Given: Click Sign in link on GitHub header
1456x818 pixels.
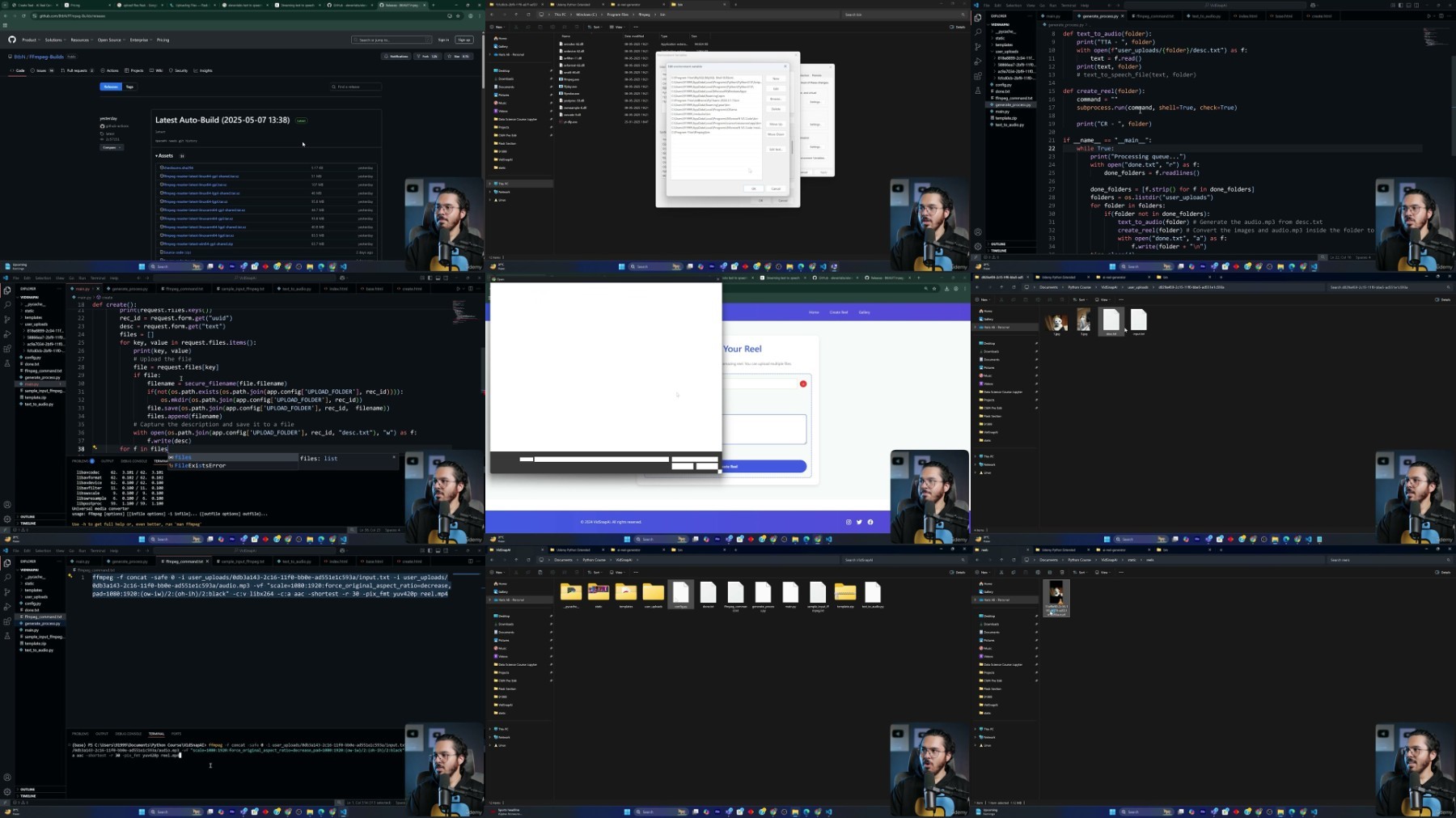Looking at the screenshot, I should click(443, 40).
